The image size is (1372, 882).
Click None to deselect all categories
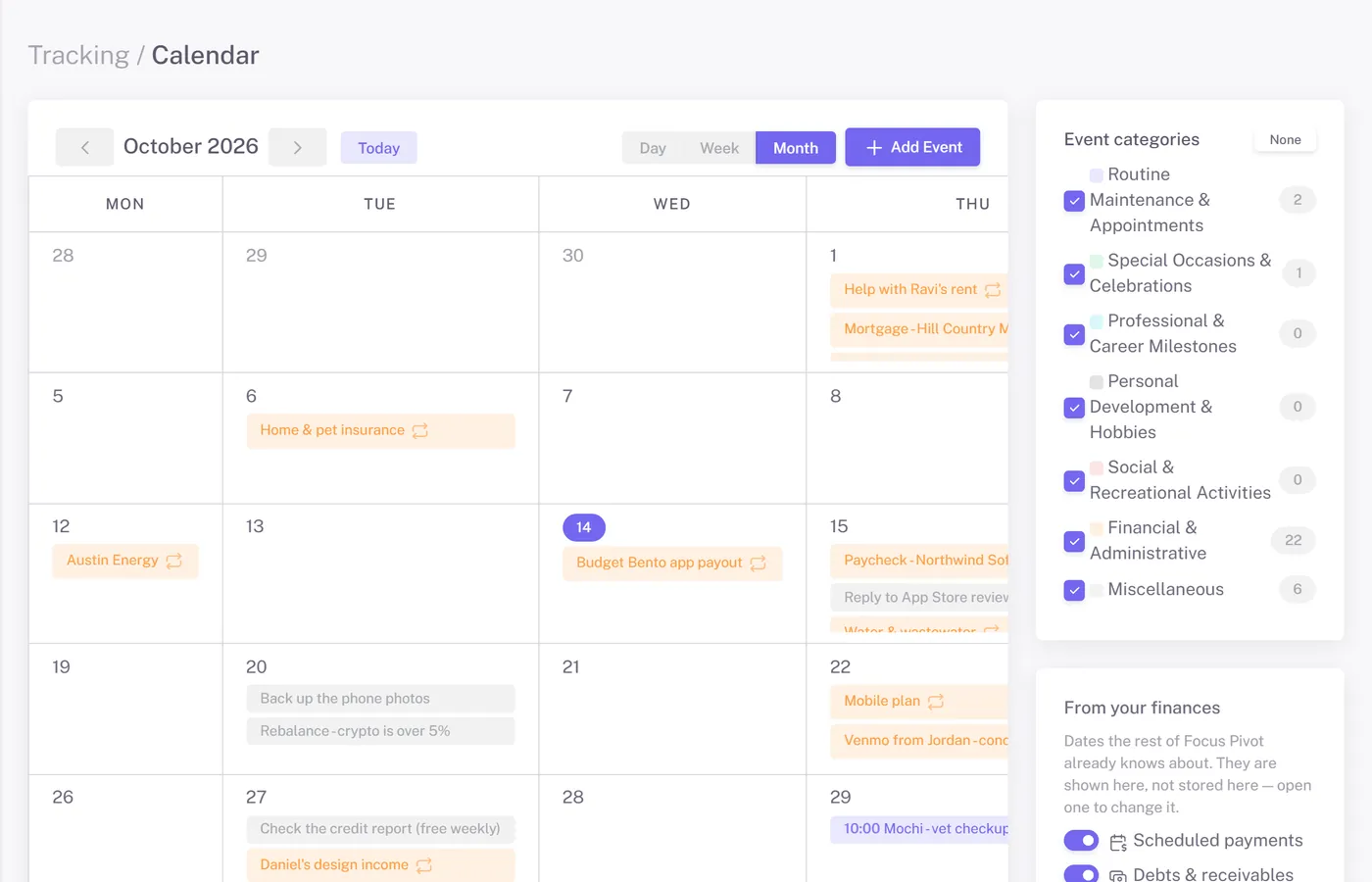click(x=1285, y=140)
